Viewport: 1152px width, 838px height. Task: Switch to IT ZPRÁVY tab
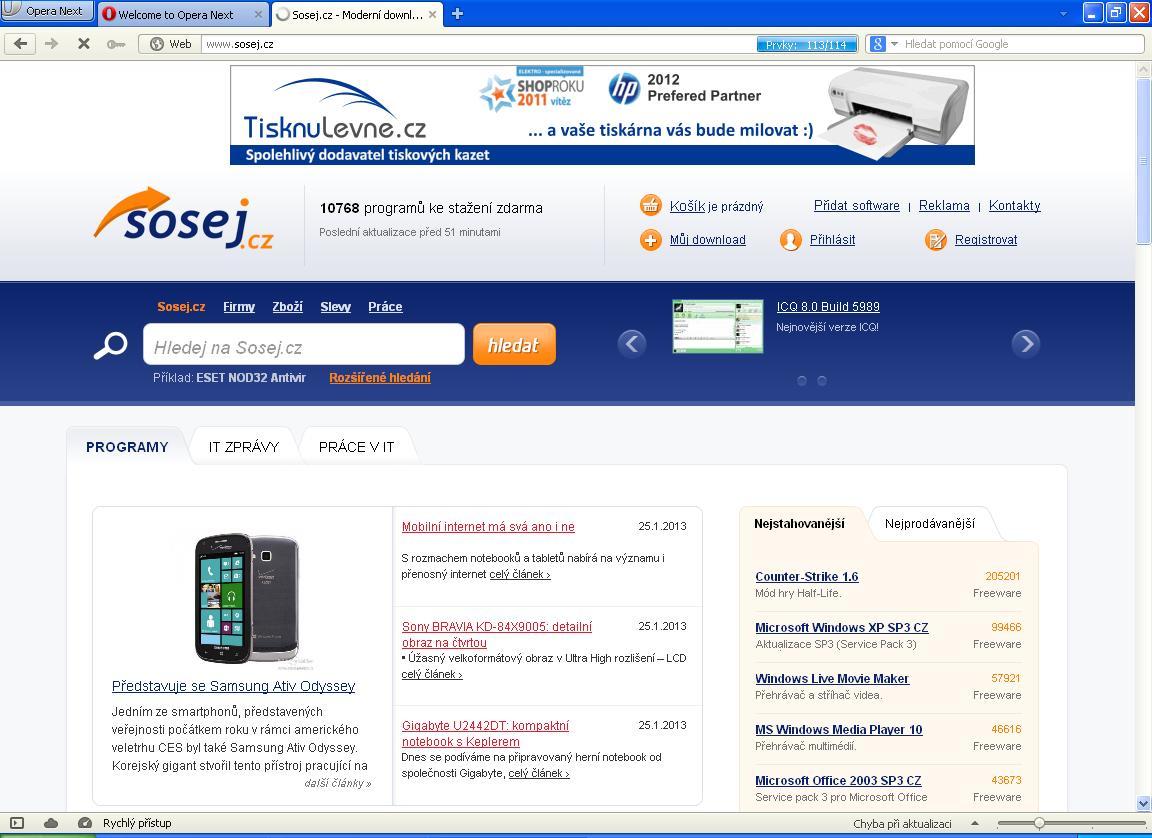point(244,447)
